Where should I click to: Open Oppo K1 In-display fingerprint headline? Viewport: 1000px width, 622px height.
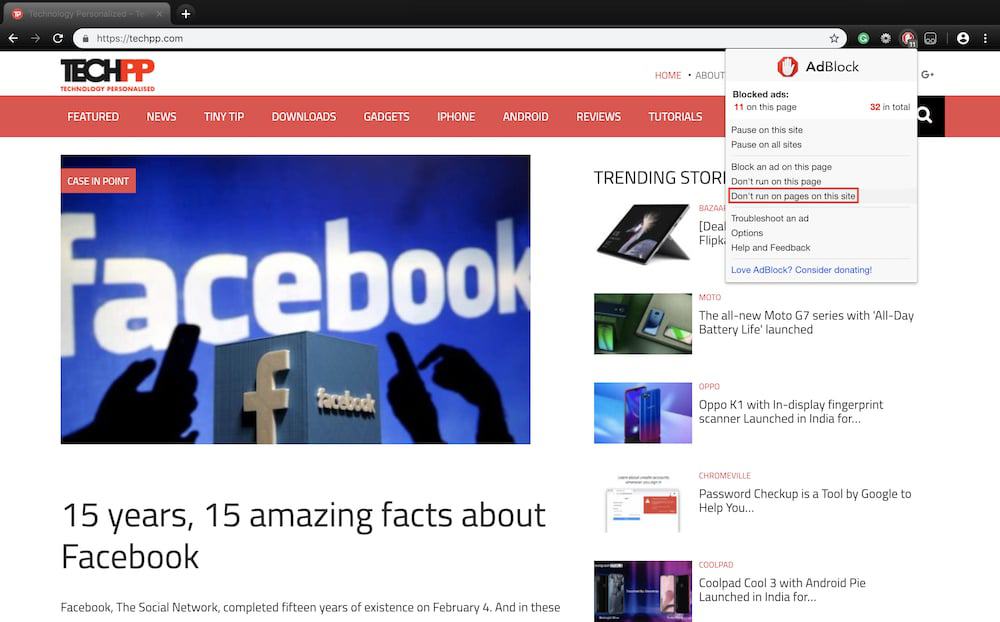coord(791,411)
